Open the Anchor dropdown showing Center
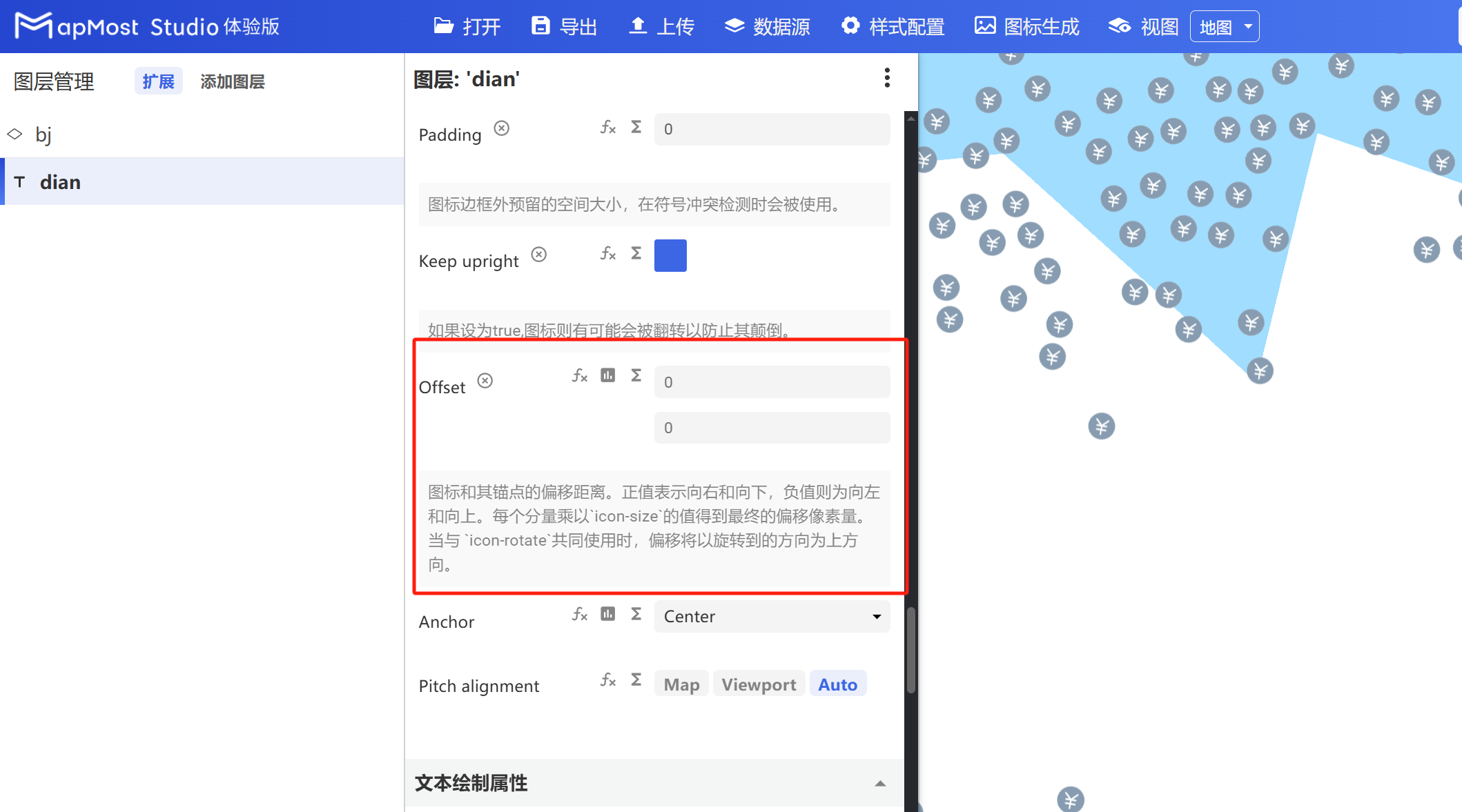Viewport: 1462px width, 812px height. coord(771,616)
